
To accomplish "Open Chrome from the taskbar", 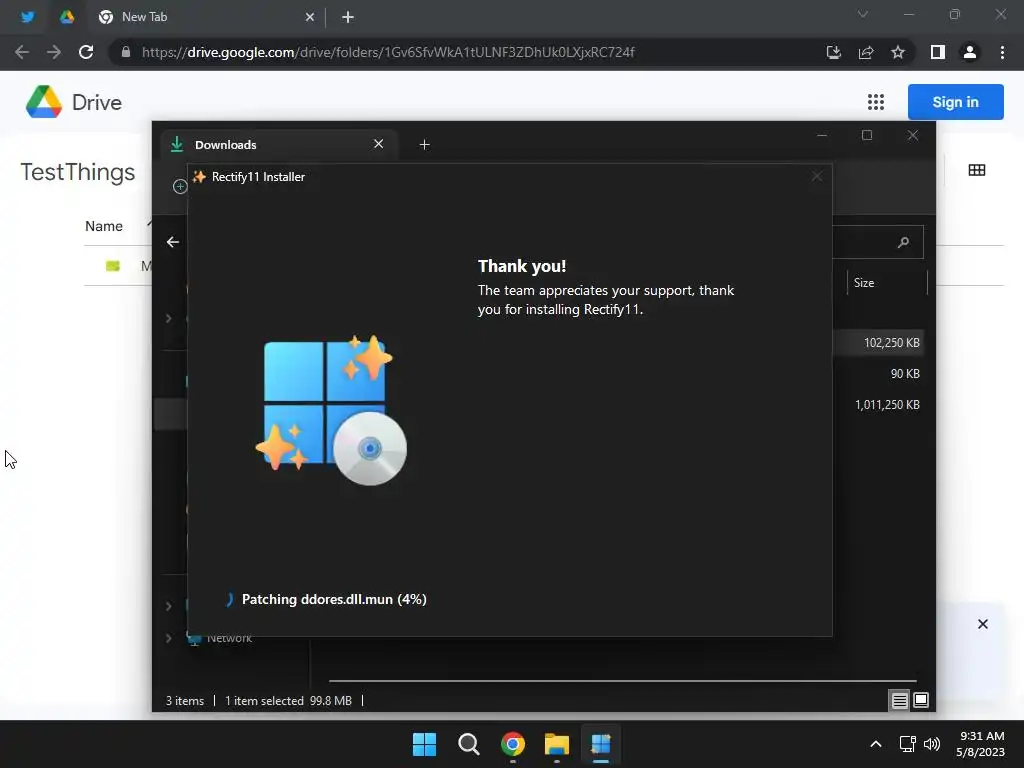I will (513, 744).
